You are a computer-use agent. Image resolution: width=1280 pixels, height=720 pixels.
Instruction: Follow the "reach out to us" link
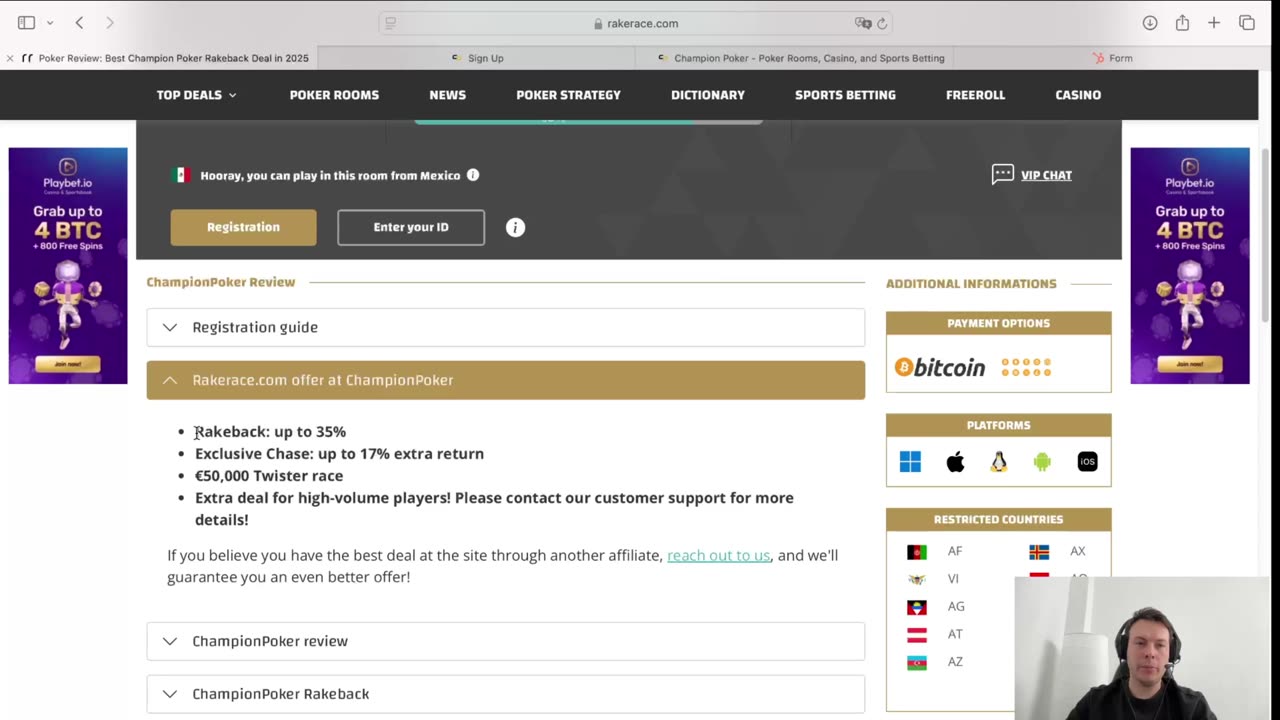pyautogui.click(x=718, y=555)
